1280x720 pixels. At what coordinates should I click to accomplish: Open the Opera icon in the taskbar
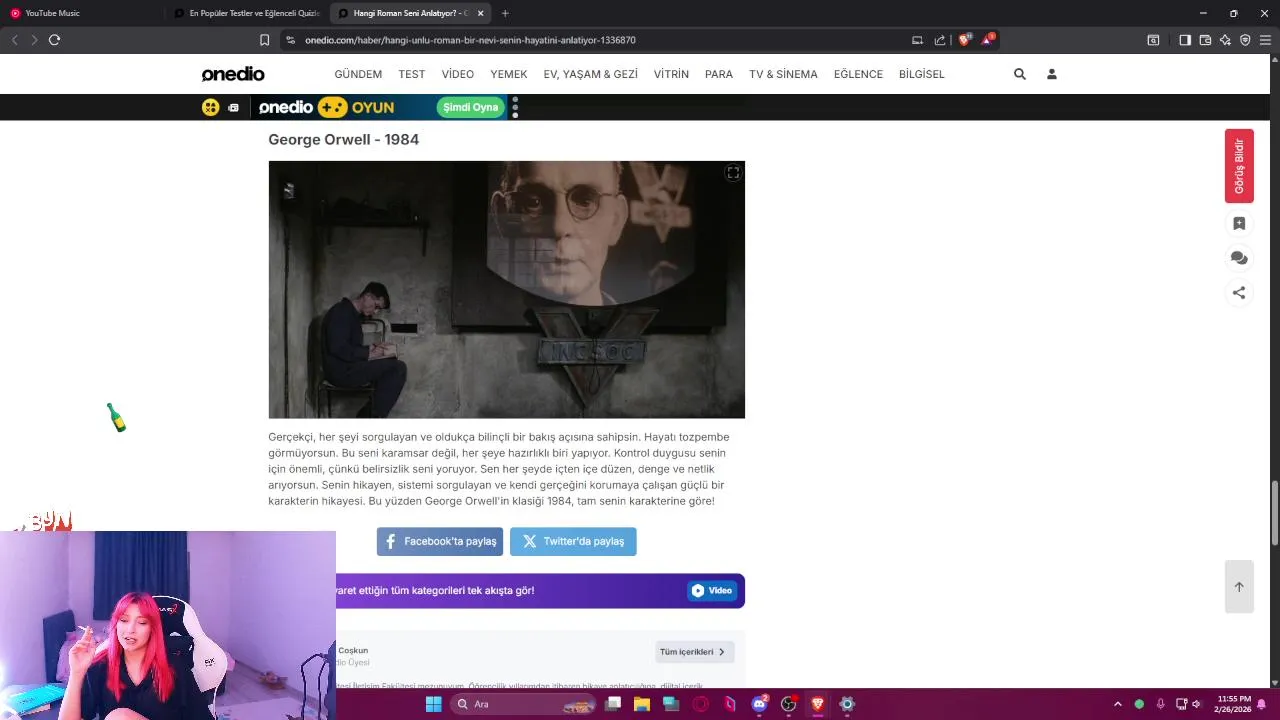click(701, 704)
